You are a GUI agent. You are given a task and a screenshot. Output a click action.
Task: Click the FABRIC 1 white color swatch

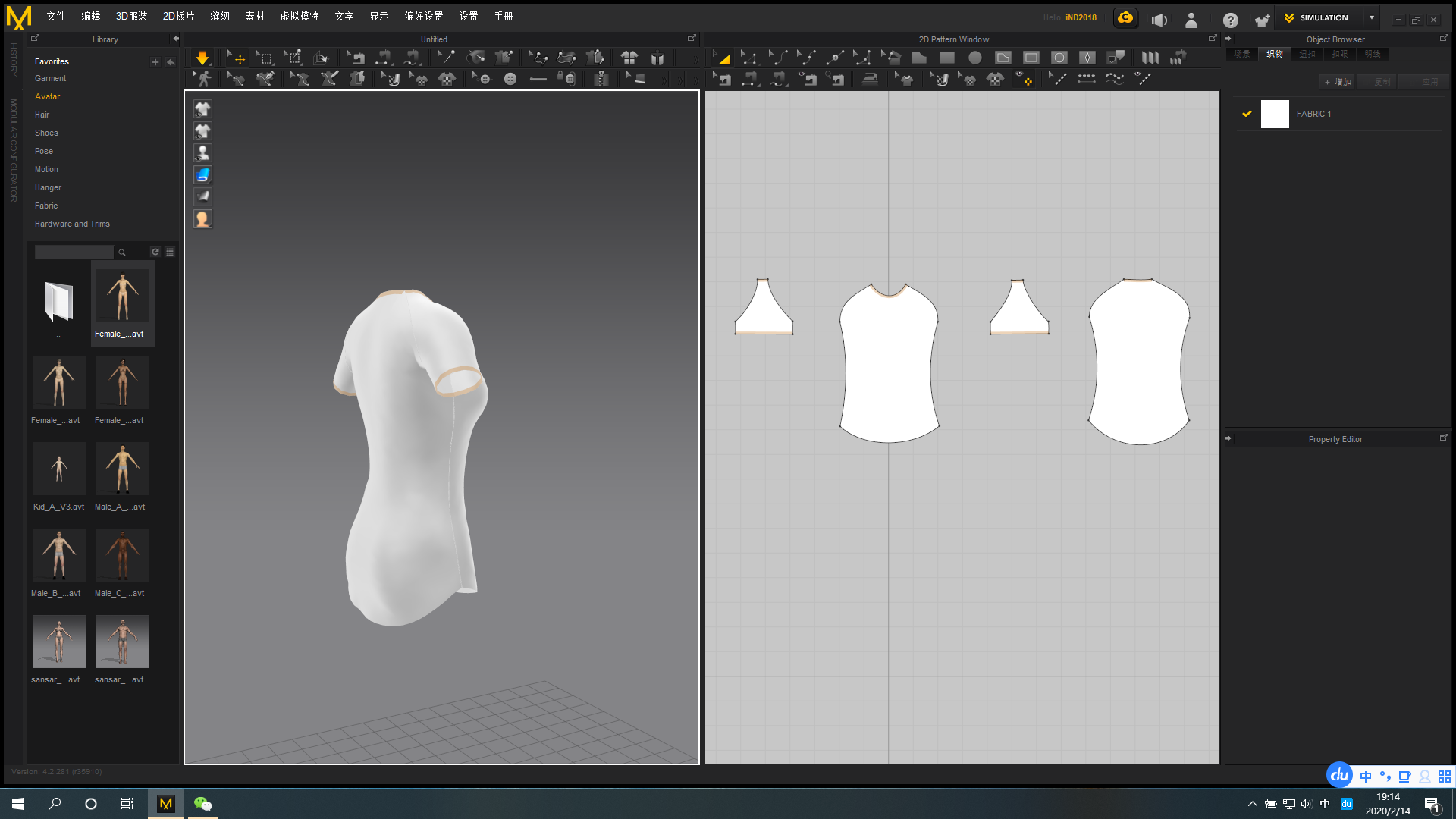[1275, 114]
